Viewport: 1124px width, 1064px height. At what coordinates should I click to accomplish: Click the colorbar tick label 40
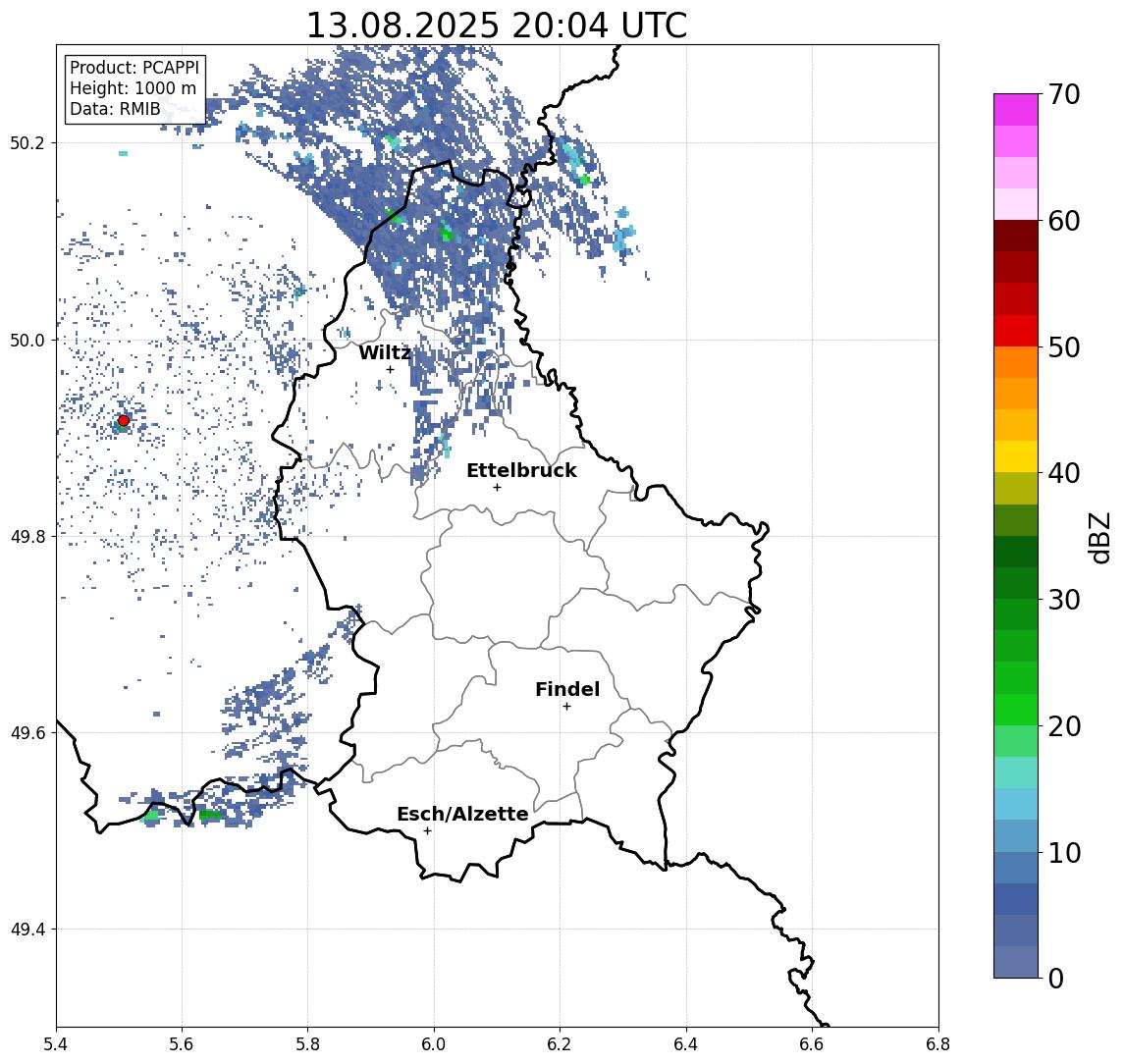(x=1064, y=473)
